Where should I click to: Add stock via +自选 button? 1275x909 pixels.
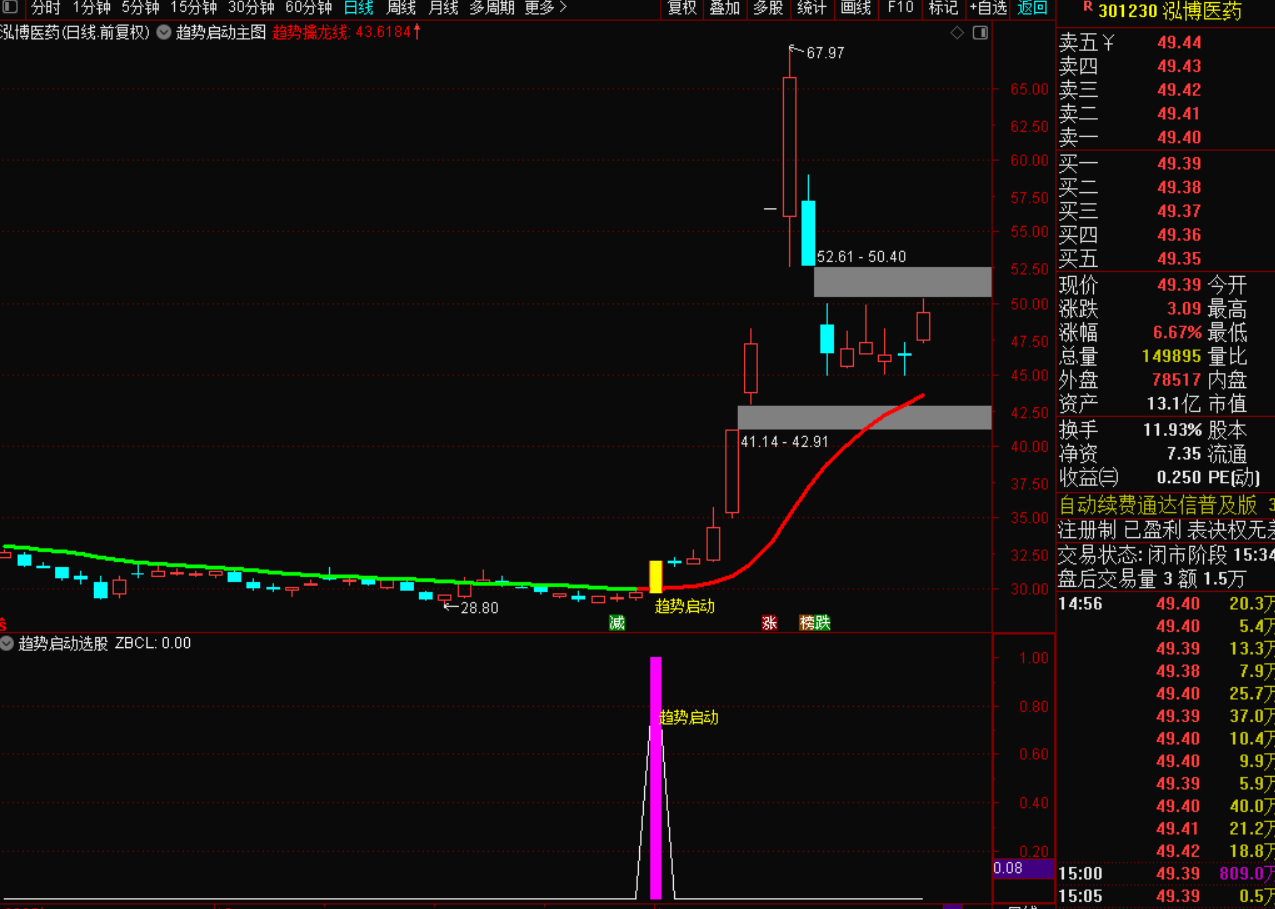point(988,8)
